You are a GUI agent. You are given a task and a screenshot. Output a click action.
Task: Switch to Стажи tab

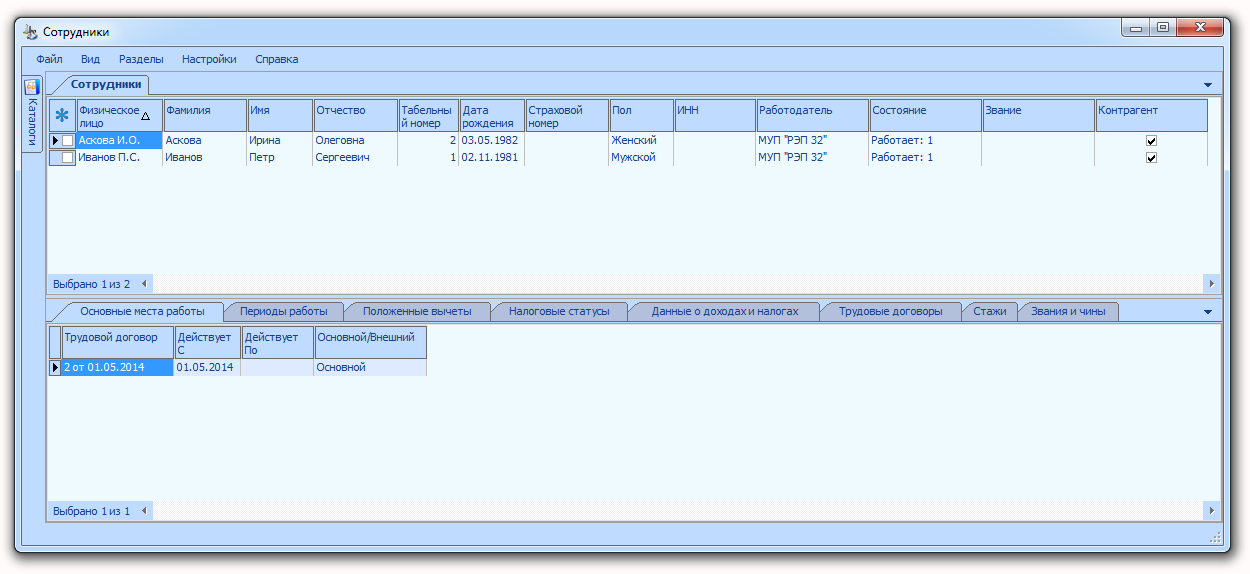pyautogui.click(x=990, y=311)
